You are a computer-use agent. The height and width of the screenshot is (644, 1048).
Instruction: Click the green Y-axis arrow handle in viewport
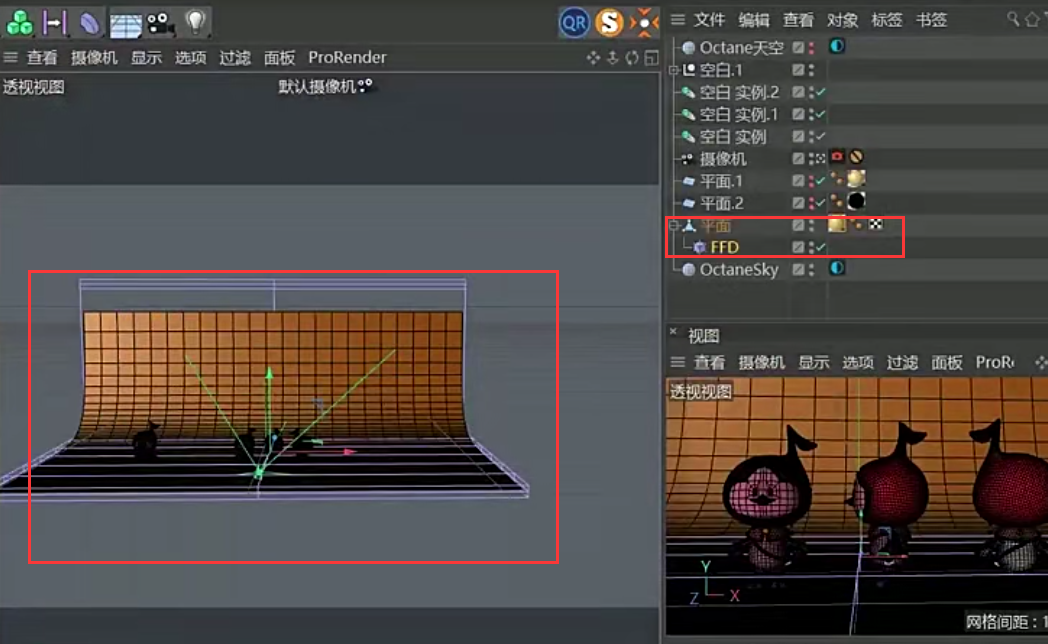269,373
